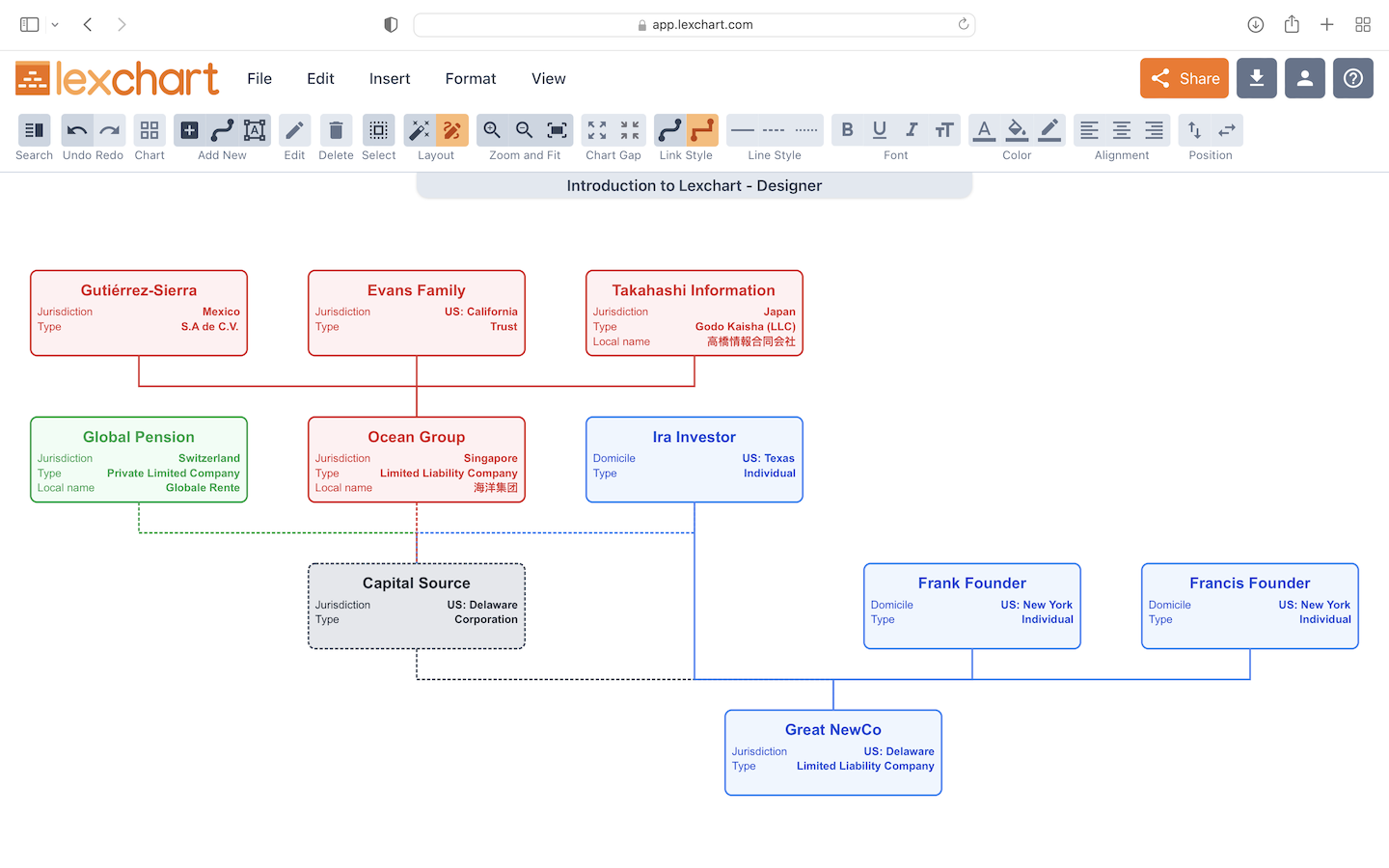Select the Capital Source node

pyautogui.click(x=416, y=606)
